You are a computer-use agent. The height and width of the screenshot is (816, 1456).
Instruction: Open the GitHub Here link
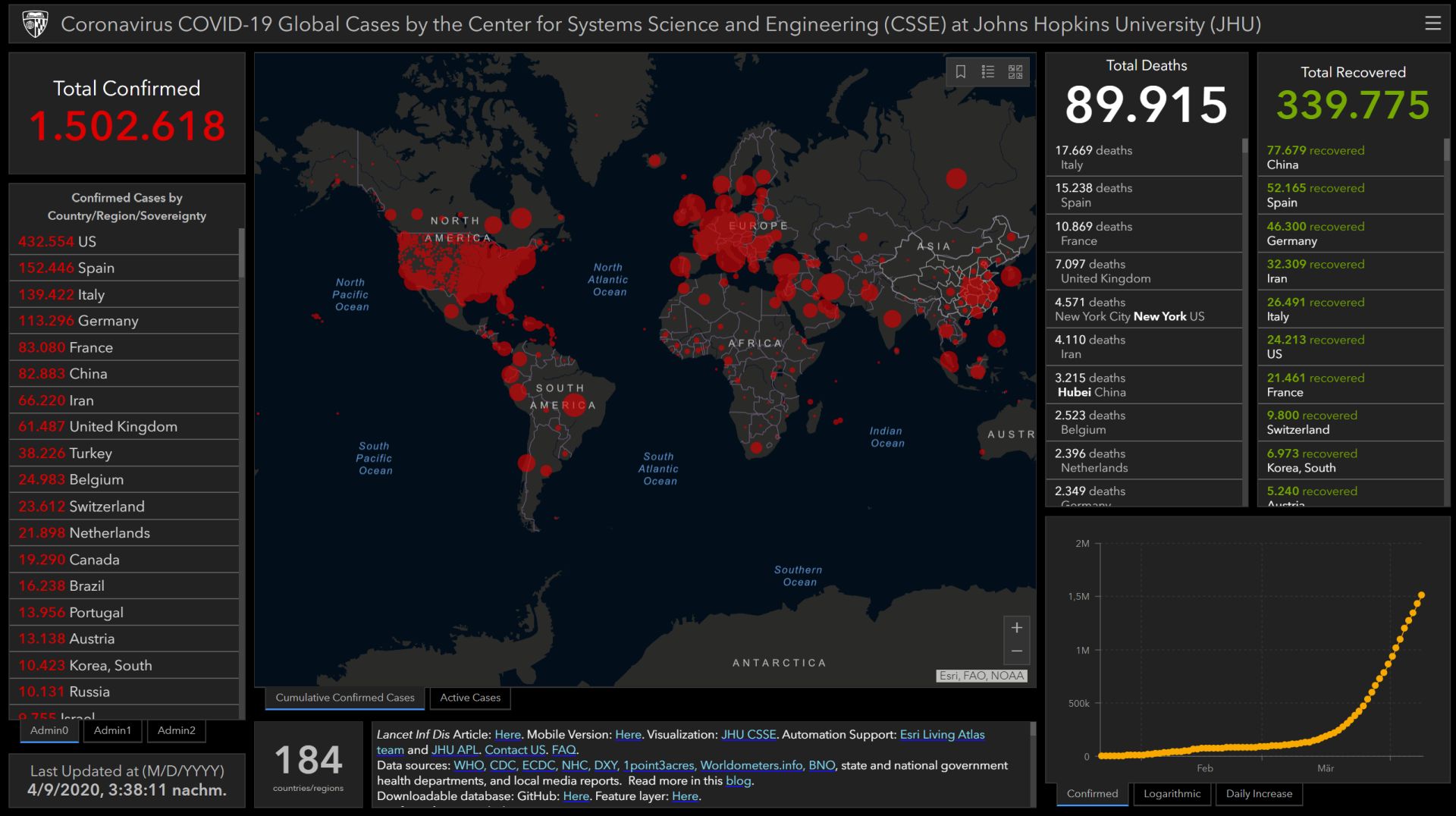tap(576, 796)
